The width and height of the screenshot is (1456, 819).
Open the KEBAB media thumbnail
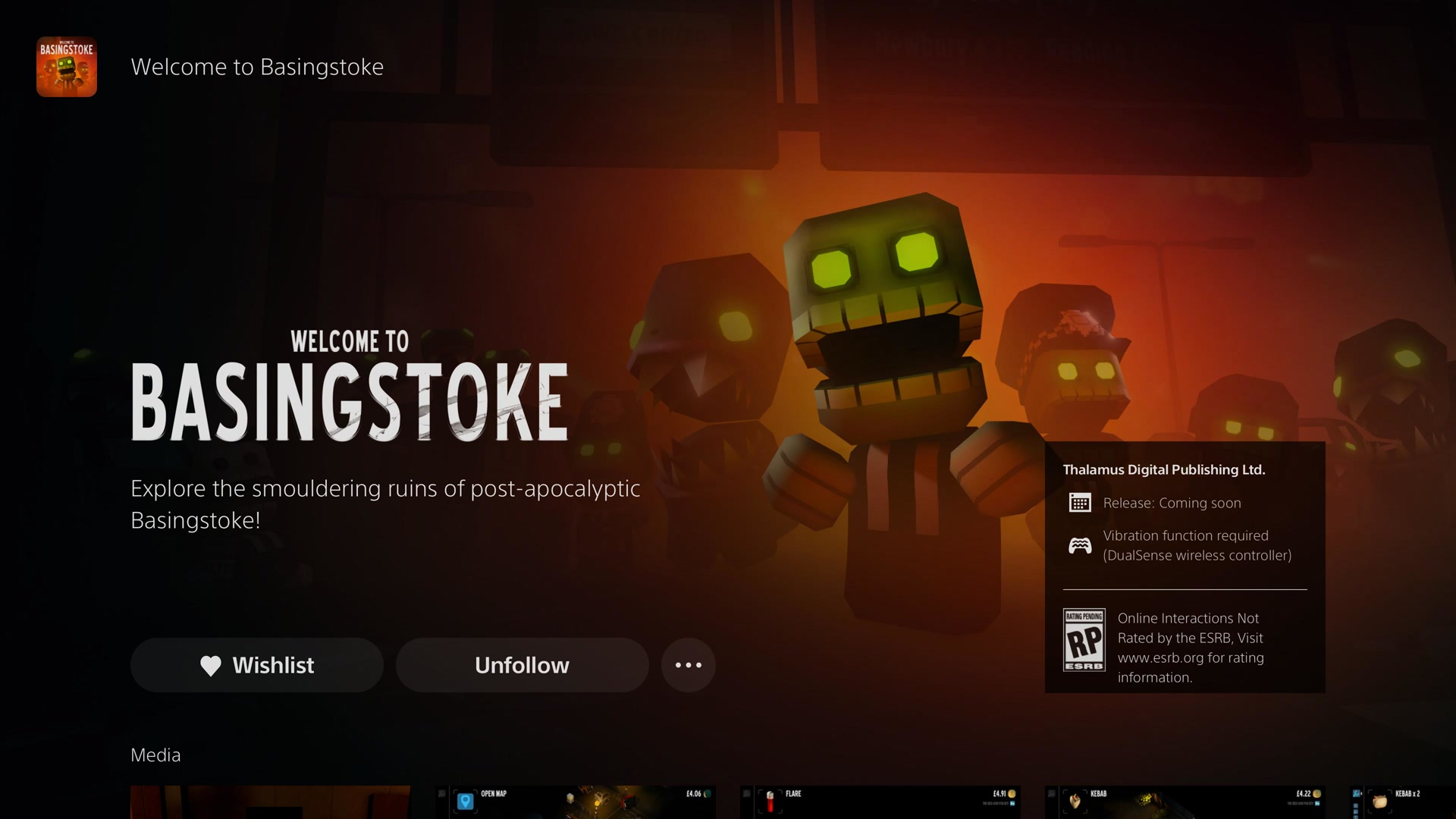(1185, 802)
